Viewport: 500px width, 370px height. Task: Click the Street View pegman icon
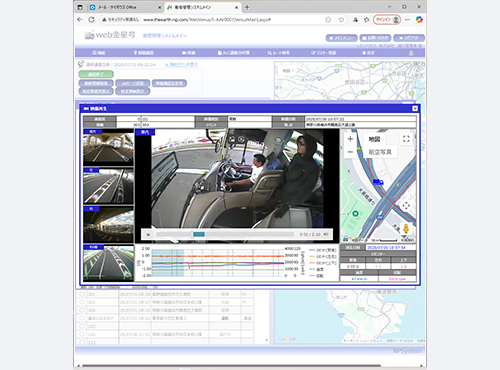point(406,229)
